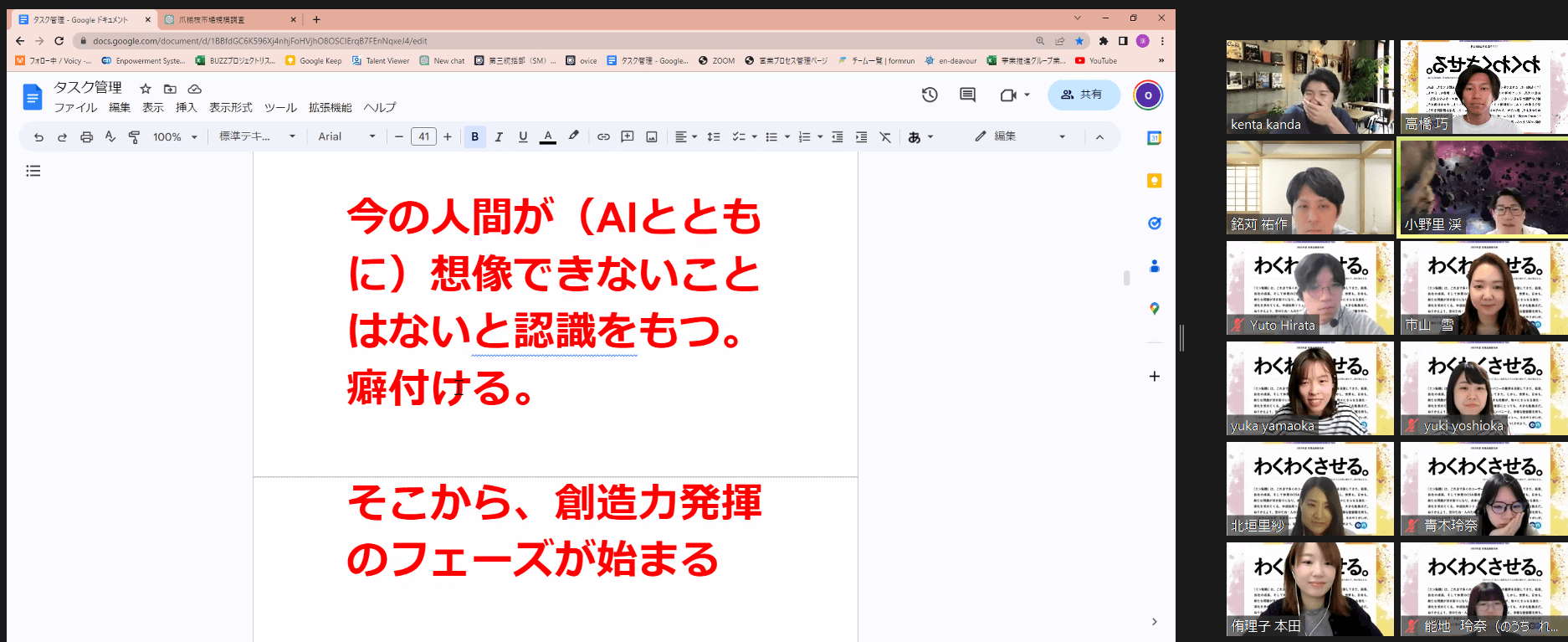Open Google Keep in side panel
The image size is (1568, 642).
click(x=1154, y=181)
